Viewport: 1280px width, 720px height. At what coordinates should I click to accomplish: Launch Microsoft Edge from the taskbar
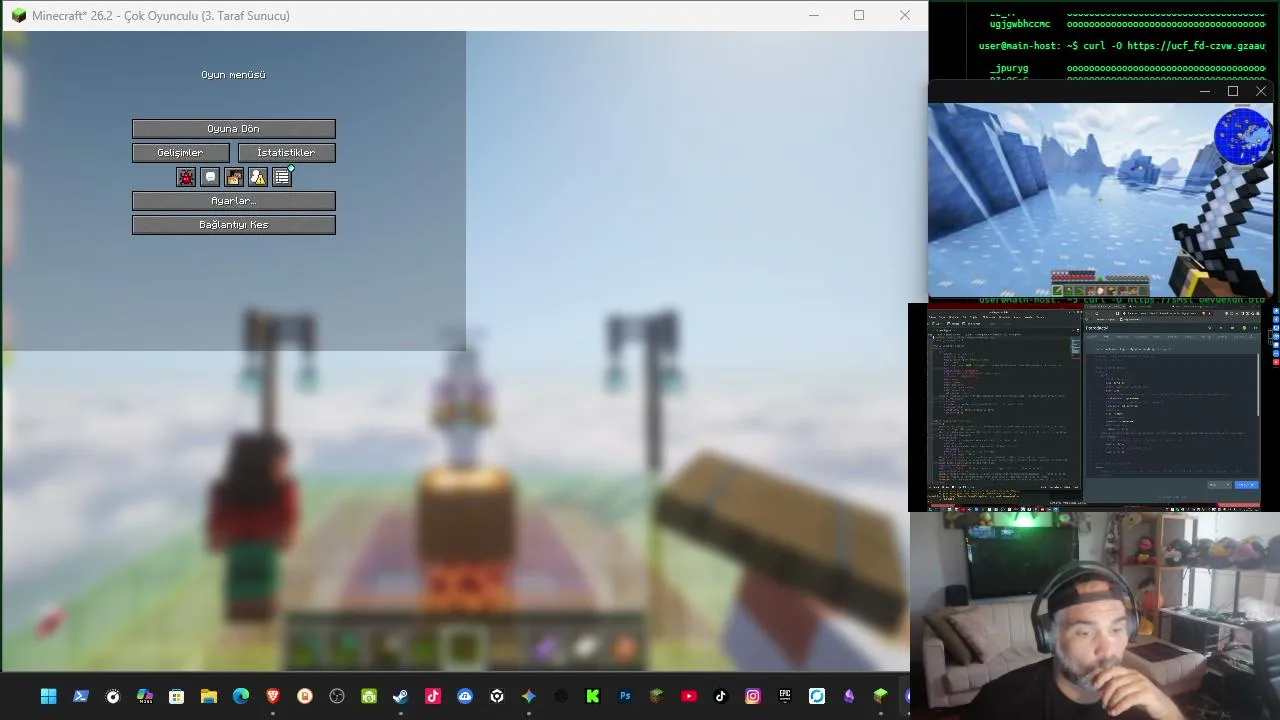[241, 696]
